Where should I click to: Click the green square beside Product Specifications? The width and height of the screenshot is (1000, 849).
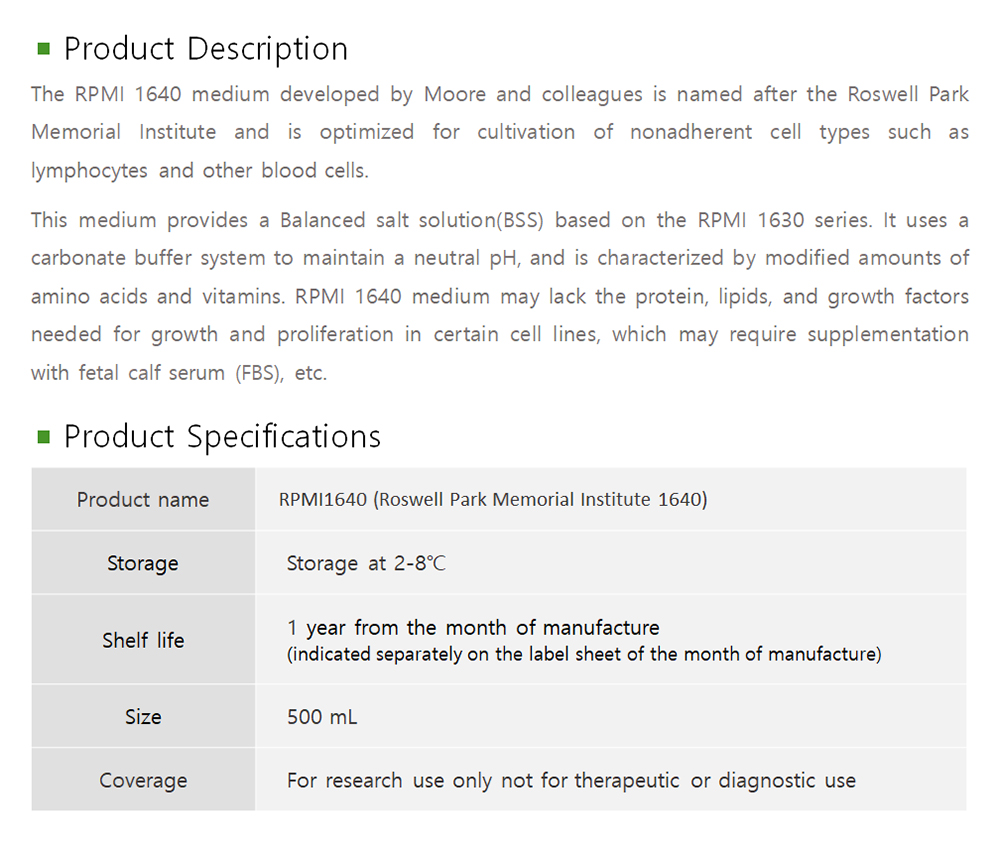pos(43,436)
